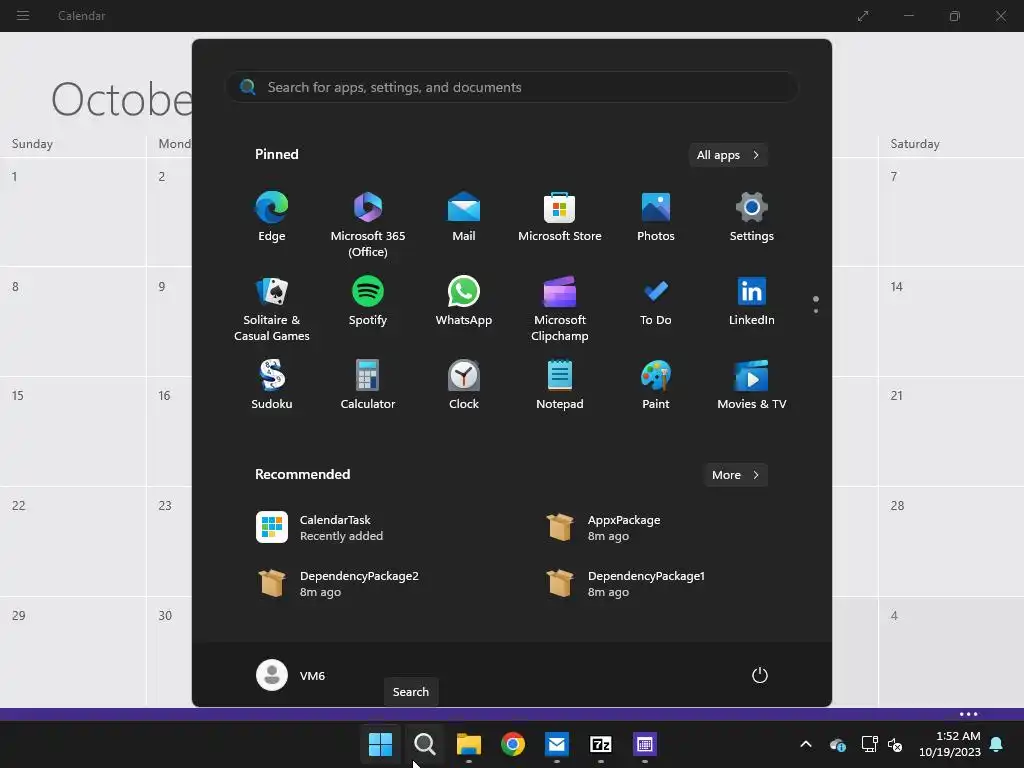This screenshot has width=1024, height=768.
Task: Open the pinned Mail app
Action: point(464,217)
